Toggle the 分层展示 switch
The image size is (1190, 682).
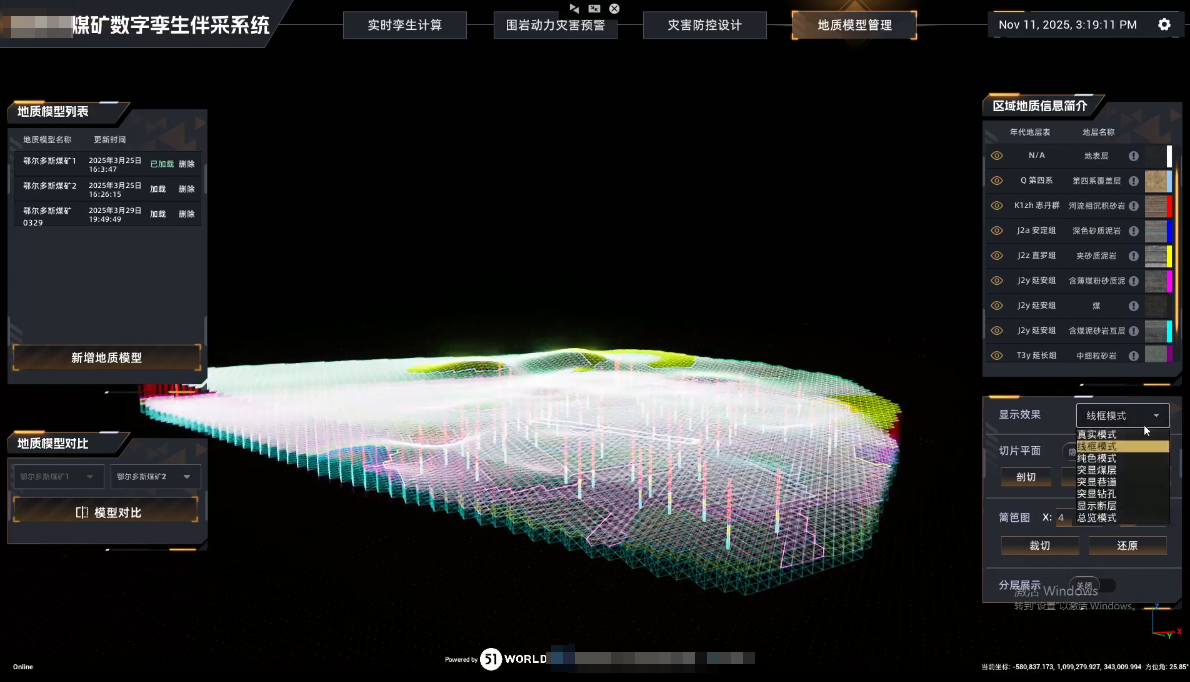[x=1092, y=585]
